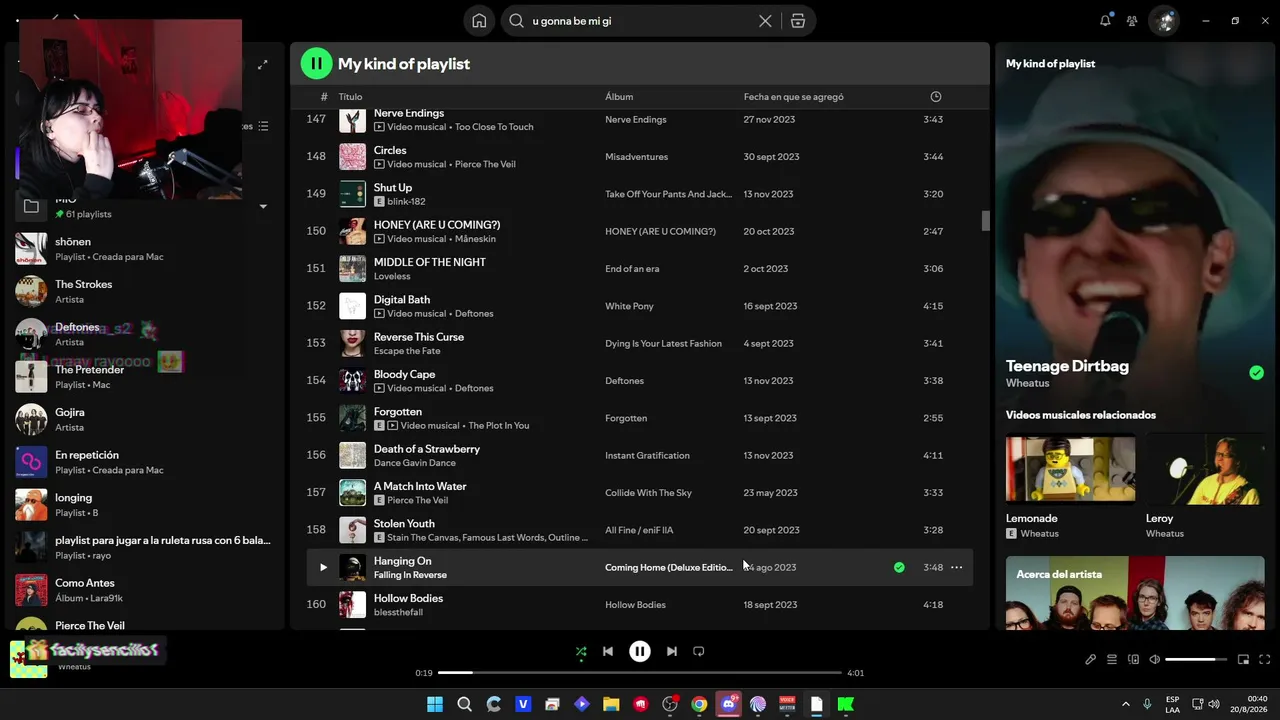Viewport: 1280px width, 720px height.
Task: Skip to the next track
Action: point(672,651)
